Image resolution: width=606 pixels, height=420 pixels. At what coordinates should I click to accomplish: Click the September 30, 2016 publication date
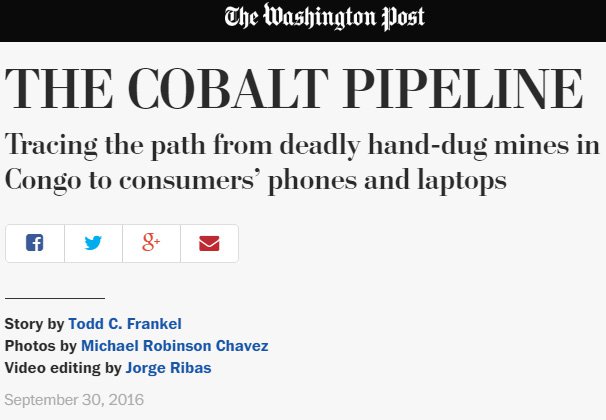pos(74,400)
